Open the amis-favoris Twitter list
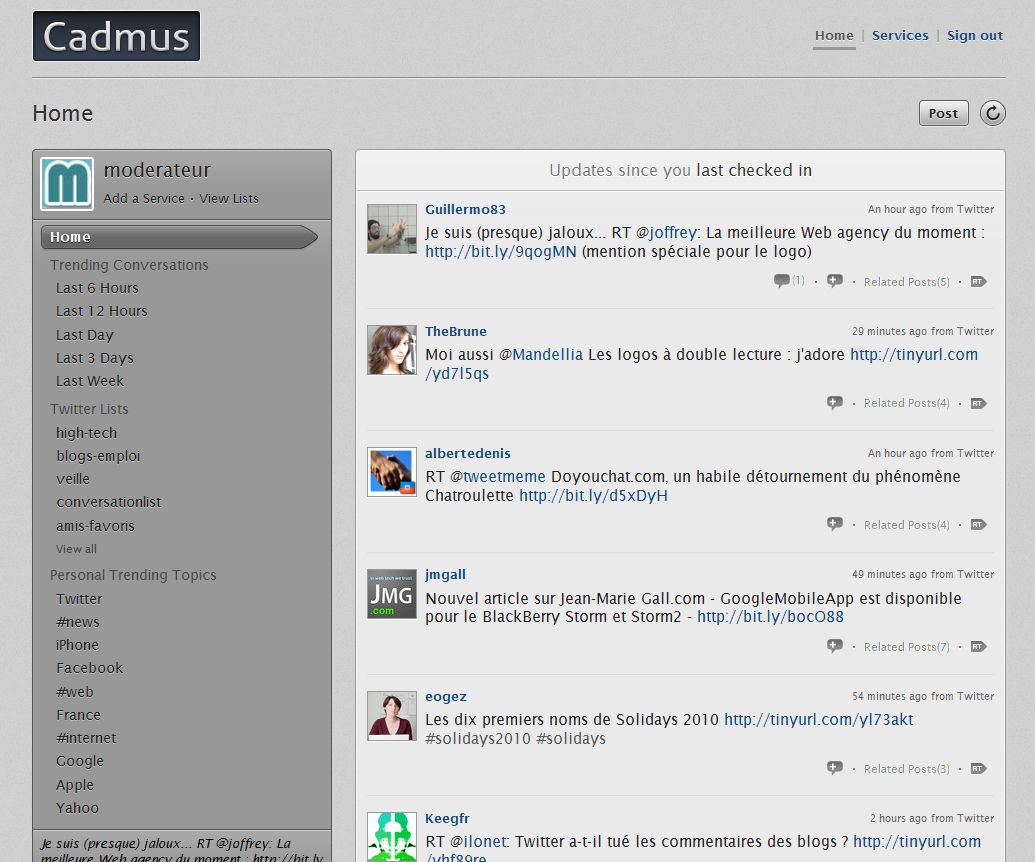The image size is (1035, 862). (x=95, y=526)
